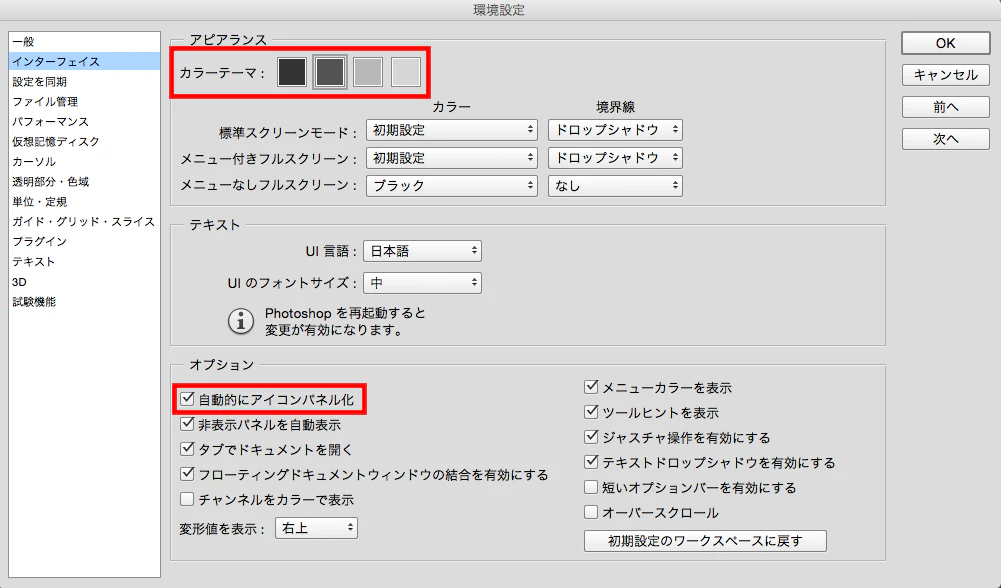Click the info icon beside the Photoshop restart notice
Image resolution: width=1001 pixels, height=588 pixels.
241,321
